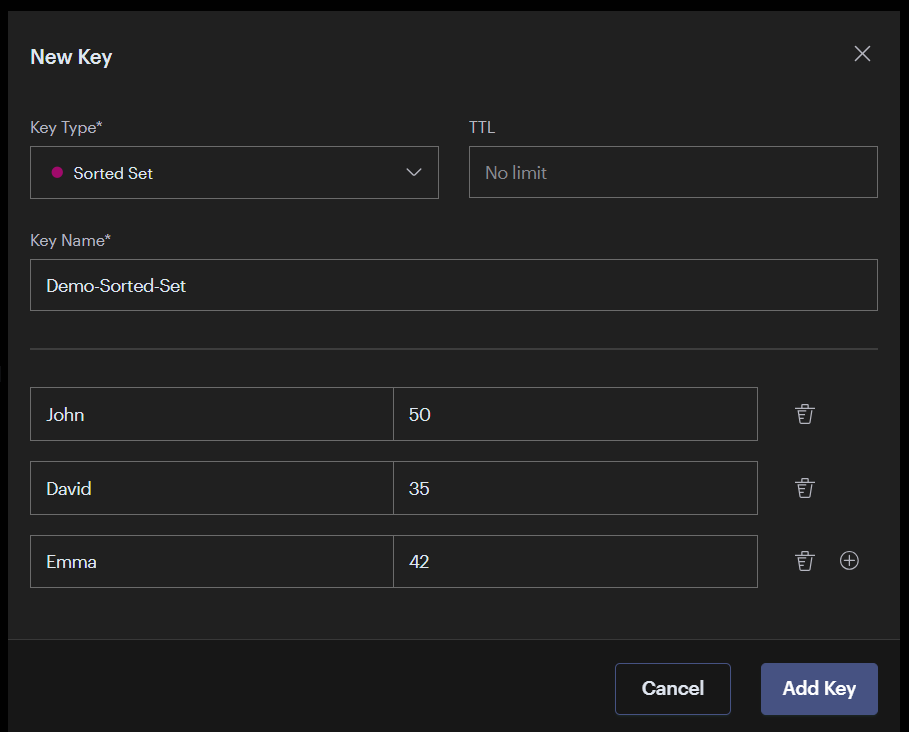The image size is (909, 732).
Task: Click the pink Sorted Set type indicator dot
Action: point(56,172)
